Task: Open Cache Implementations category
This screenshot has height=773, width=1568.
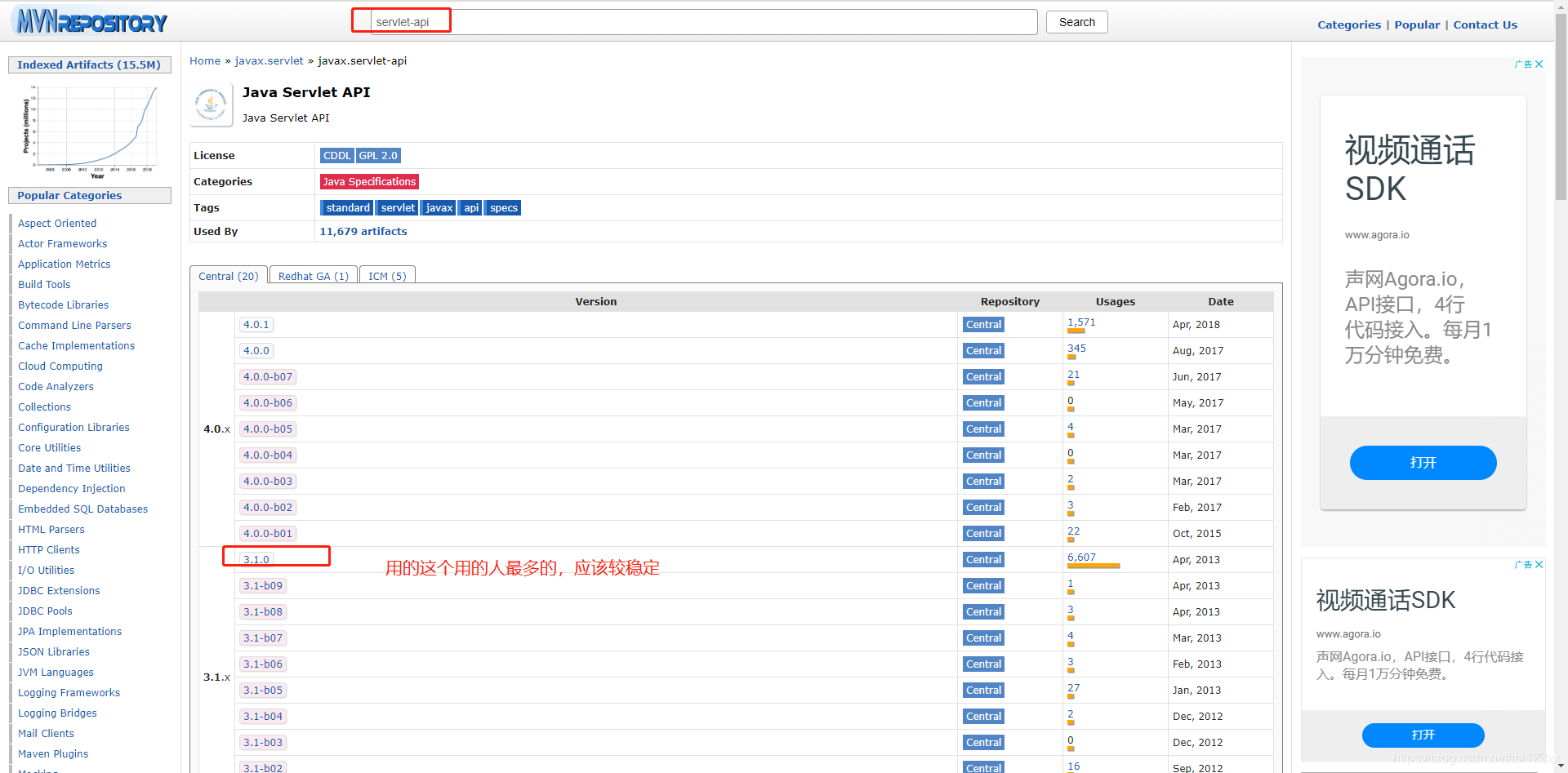Action: coord(76,346)
